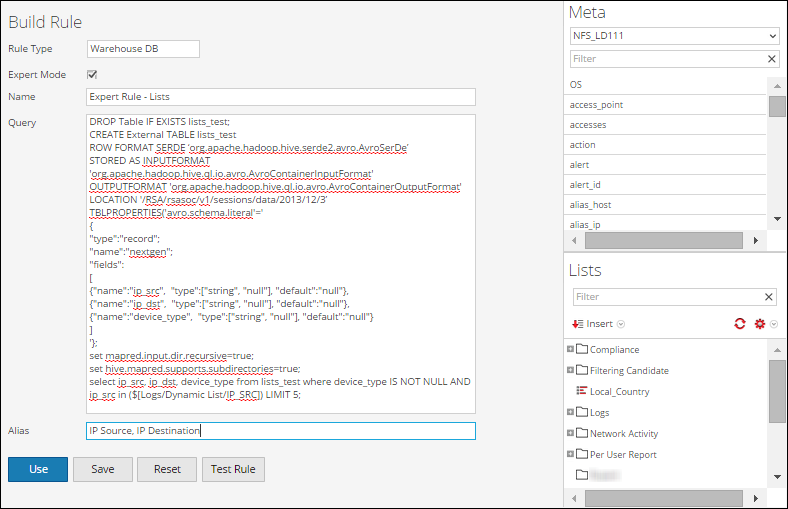This screenshot has width=788, height=509.
Task: Click the Lists vertical scrollbar thumb
Action: [x=777, y=391]
